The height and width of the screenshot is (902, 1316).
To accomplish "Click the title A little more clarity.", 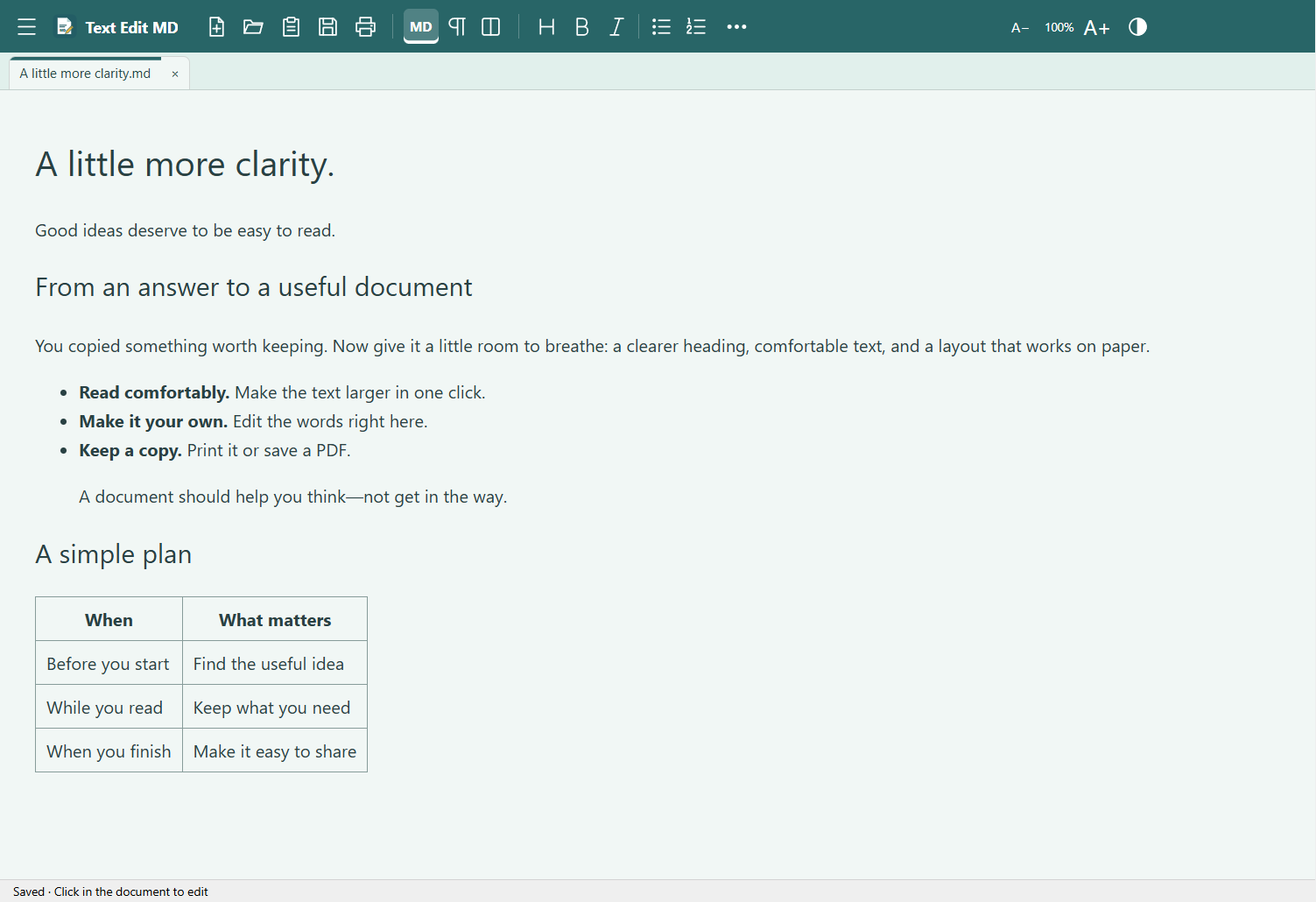I will tap(185, 164).
